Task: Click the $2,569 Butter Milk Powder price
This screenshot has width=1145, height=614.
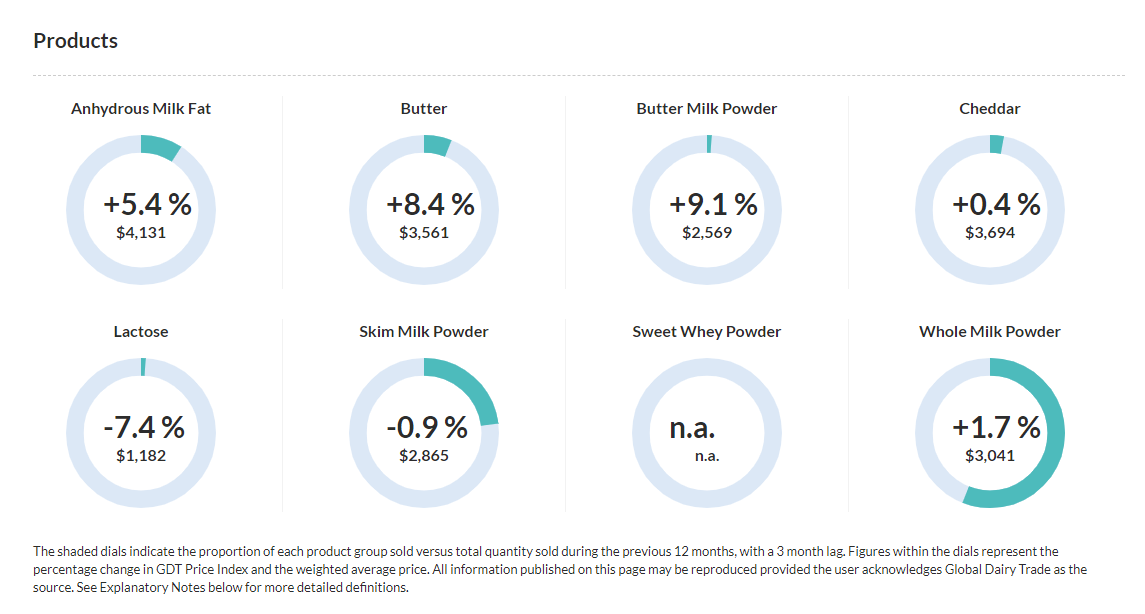Action: pos(707,233)
